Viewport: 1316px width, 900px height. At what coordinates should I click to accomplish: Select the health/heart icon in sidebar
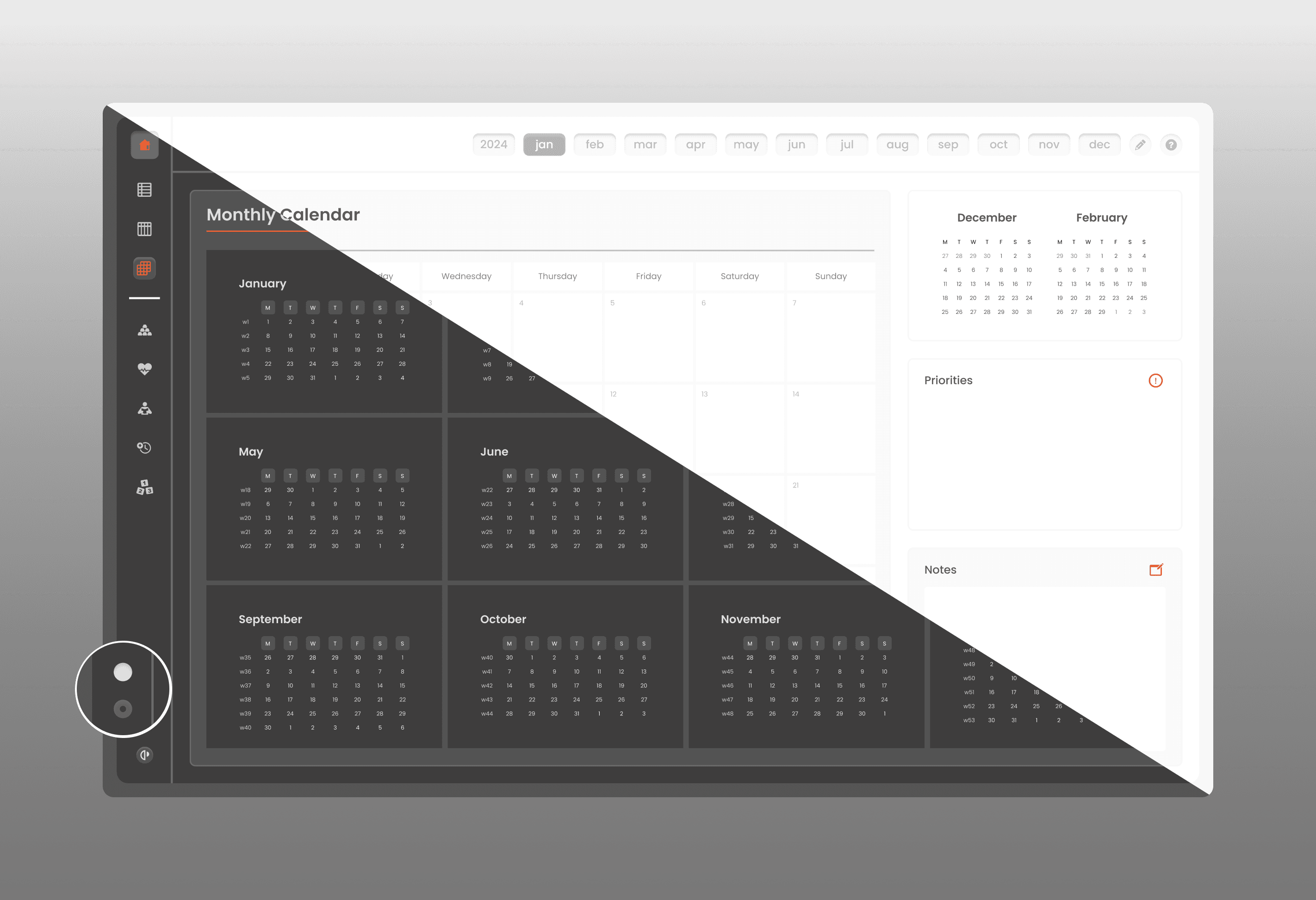(144, 369)
